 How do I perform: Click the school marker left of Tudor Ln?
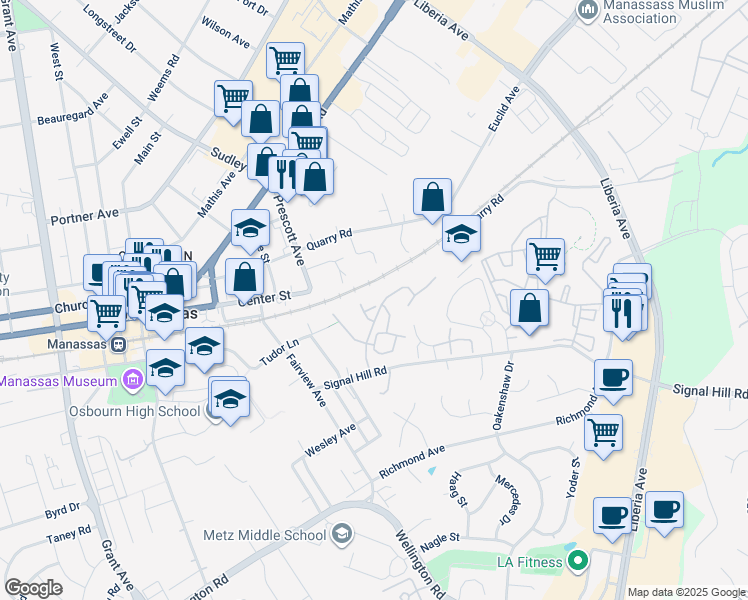(205, 346)
